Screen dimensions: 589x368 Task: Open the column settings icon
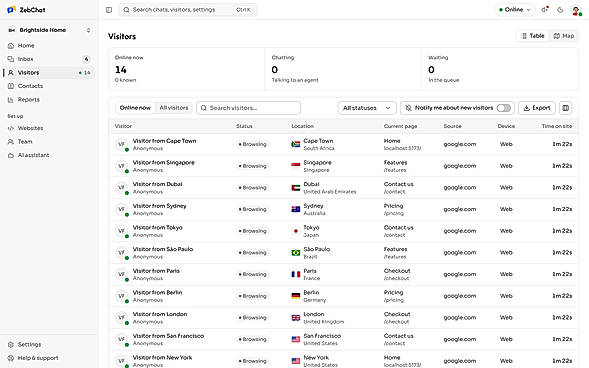565,108
